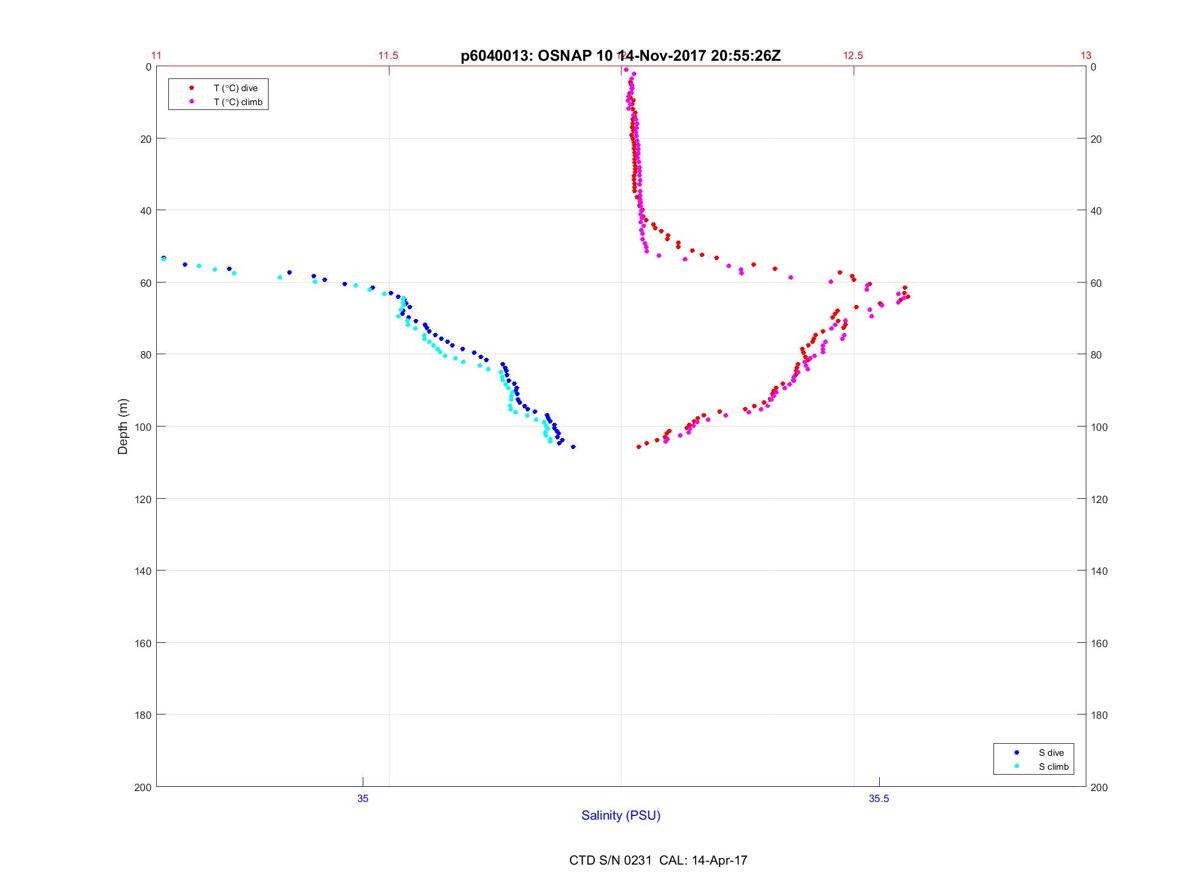Select the 'T (°C) dive' legend label
This screenshot has width=1200, height=885.
click(235, 88)
